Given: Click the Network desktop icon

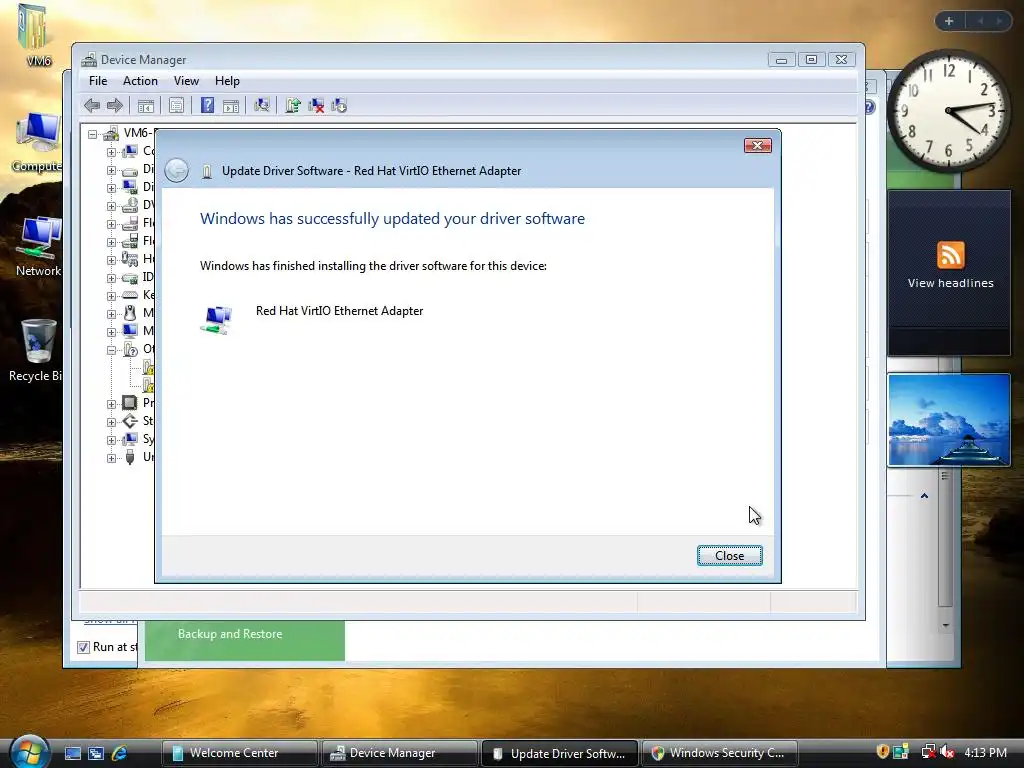Looking at the screenshot, I should 38,247.
